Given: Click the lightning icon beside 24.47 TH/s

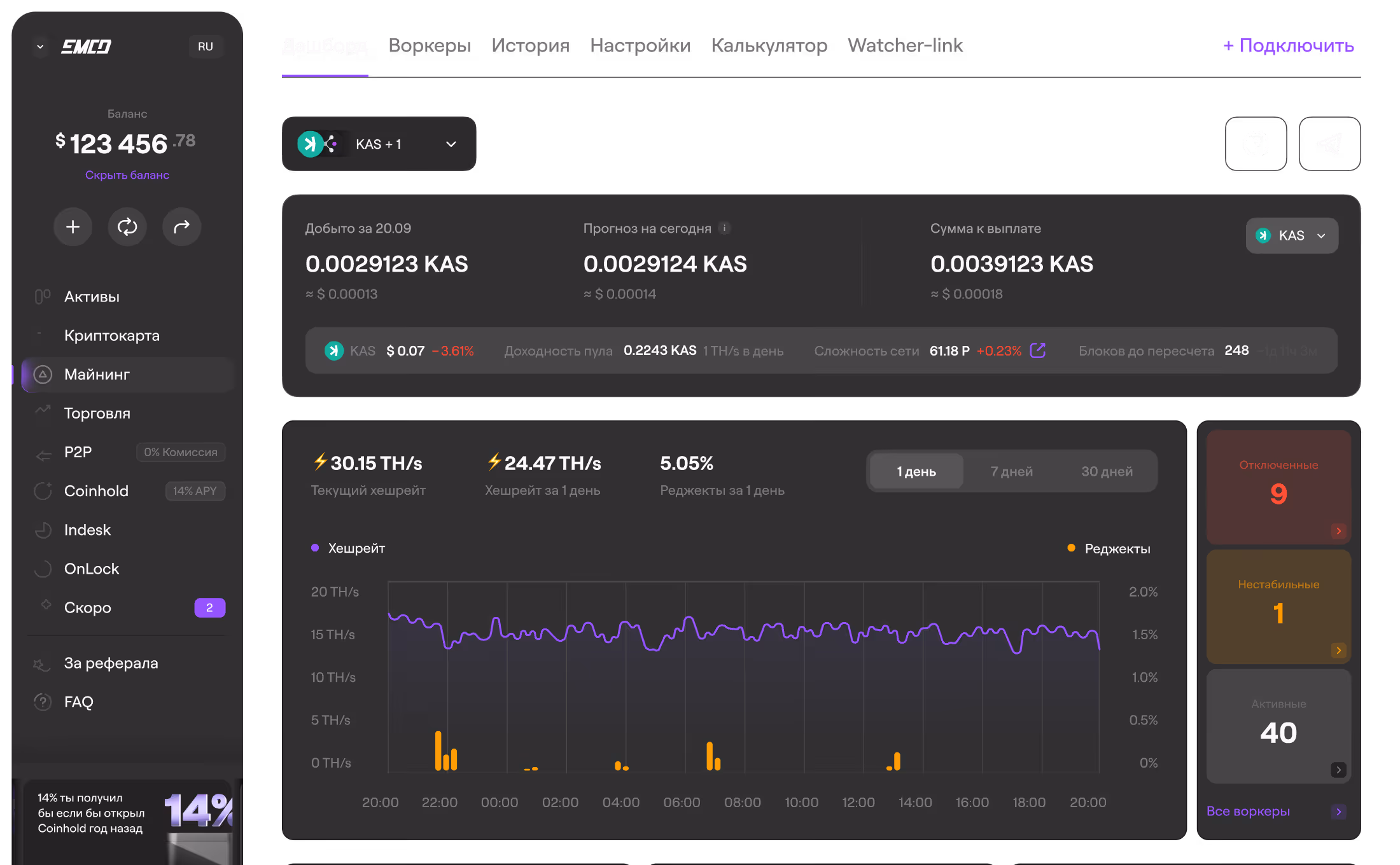Looking at the screenshot, I should (x=494, y=462).
